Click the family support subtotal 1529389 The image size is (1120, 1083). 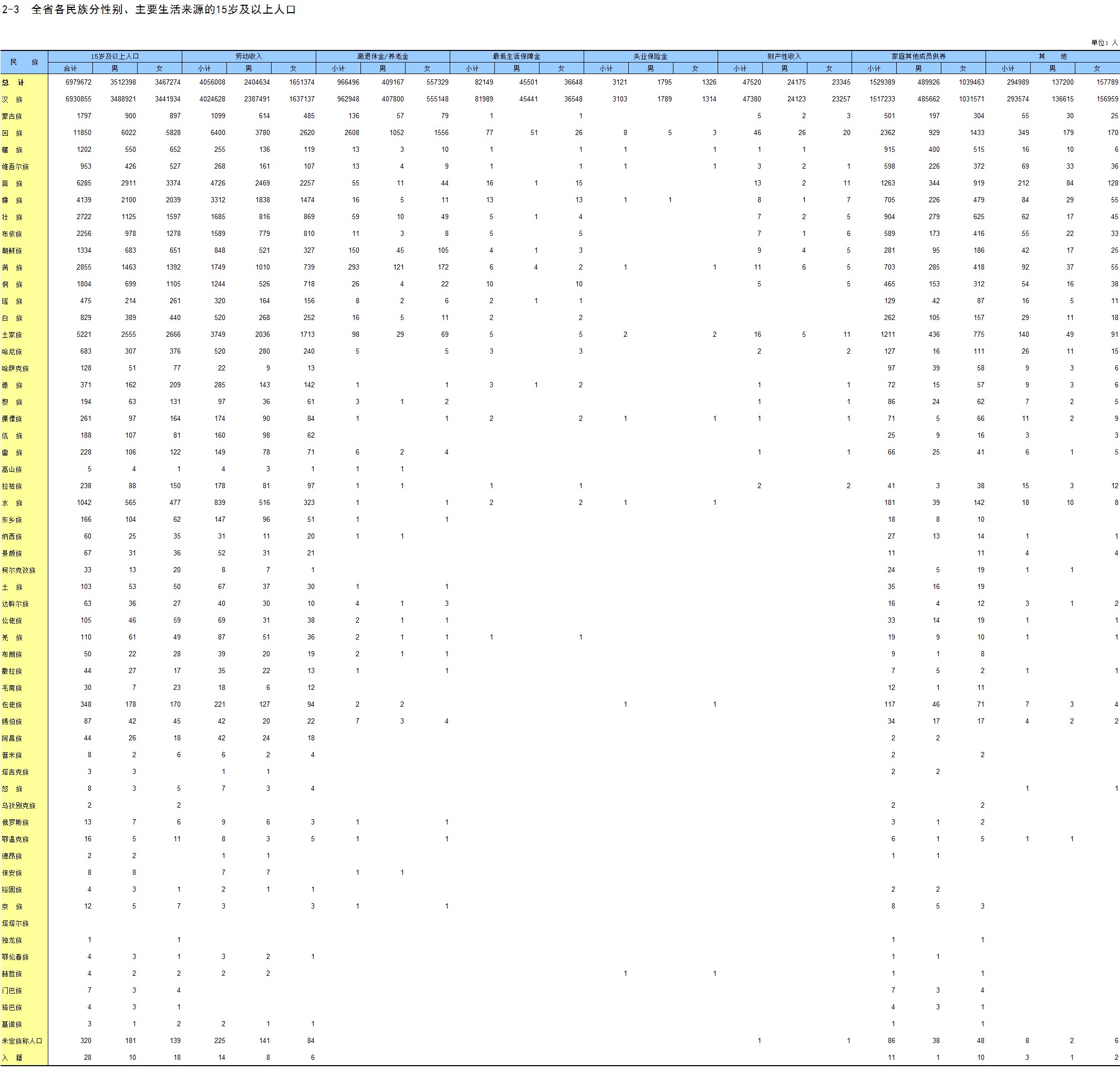coord(882,82)
